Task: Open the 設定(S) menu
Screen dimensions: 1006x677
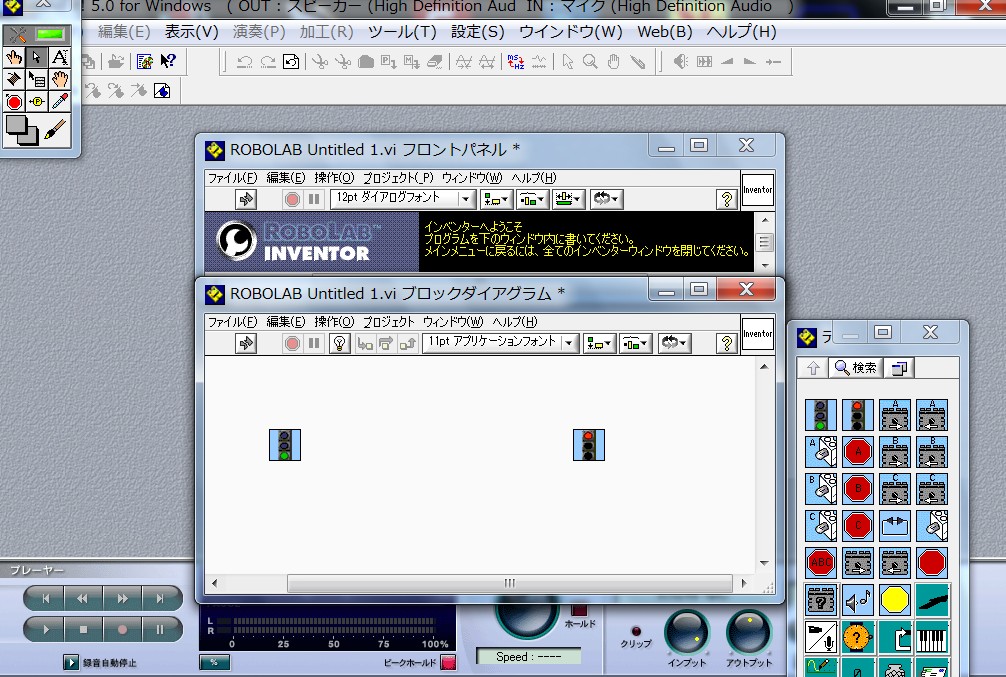Action: 477,31
